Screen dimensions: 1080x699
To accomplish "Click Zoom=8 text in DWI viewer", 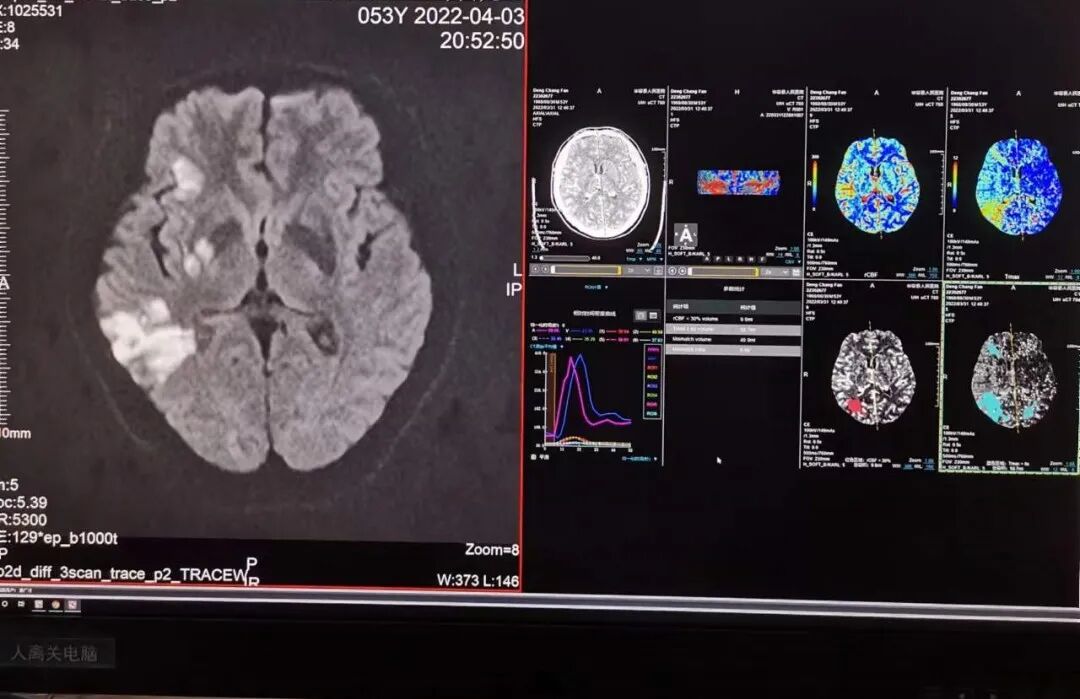I will click(x=492, y=550).
